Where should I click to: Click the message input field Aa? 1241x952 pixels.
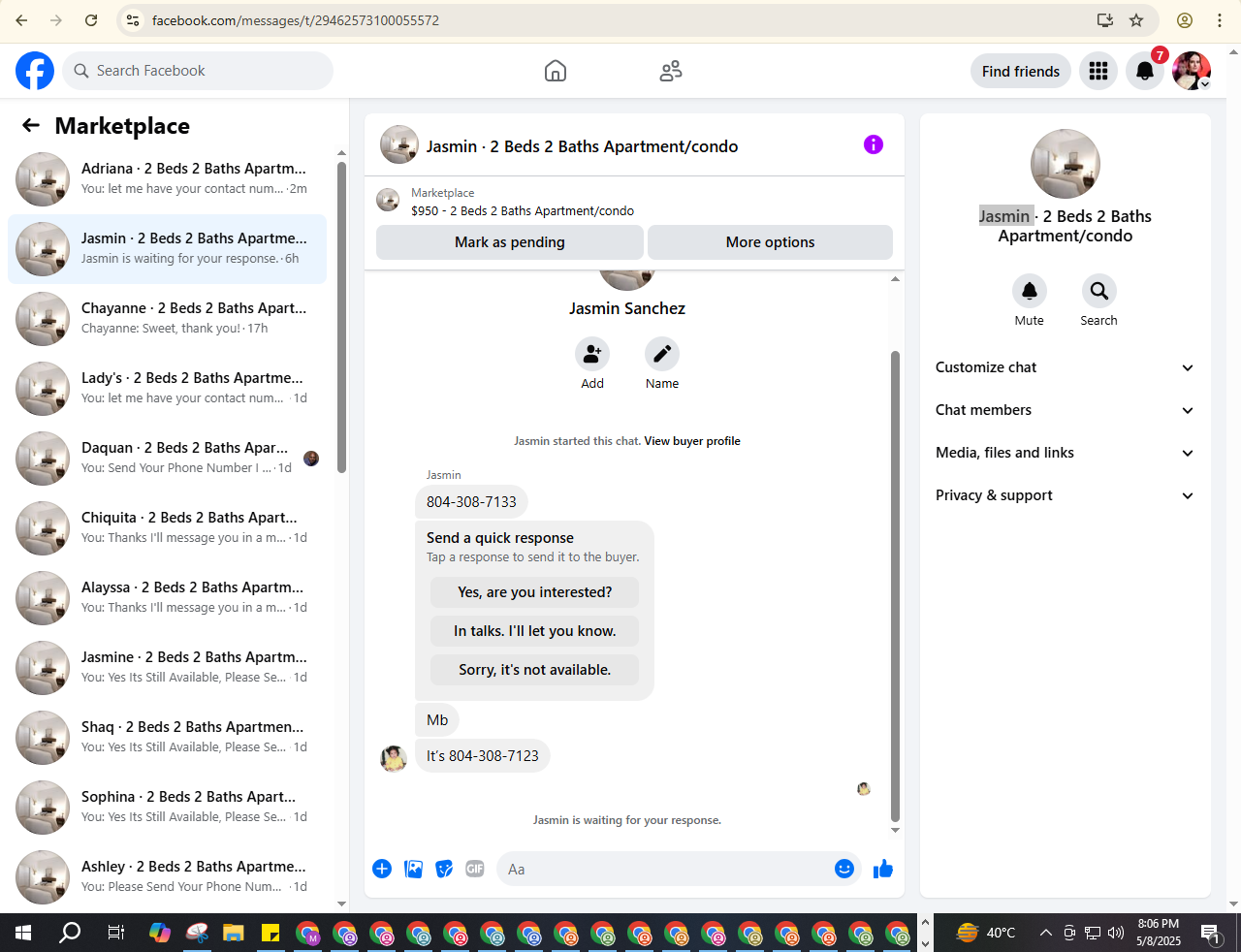click(x=667, y=869)
